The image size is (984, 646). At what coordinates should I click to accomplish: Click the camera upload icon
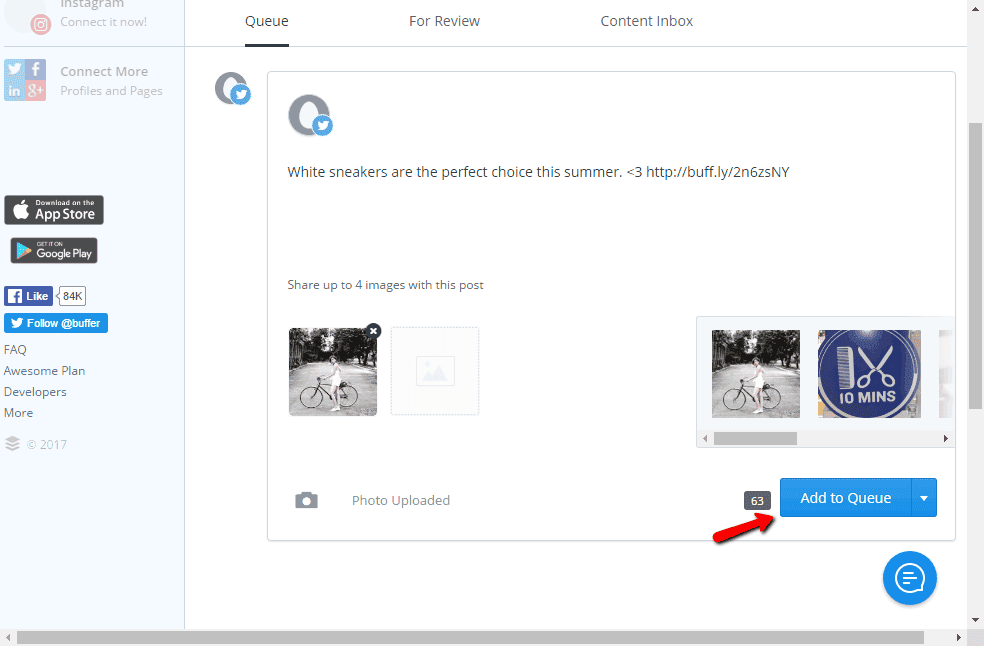306,500
